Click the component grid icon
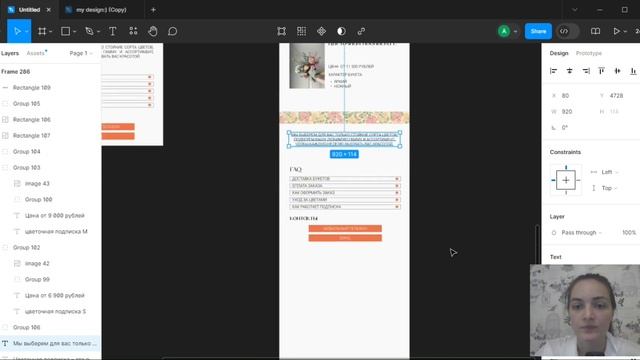This screenshot has height=360, width=640. (x=301, y=31)
